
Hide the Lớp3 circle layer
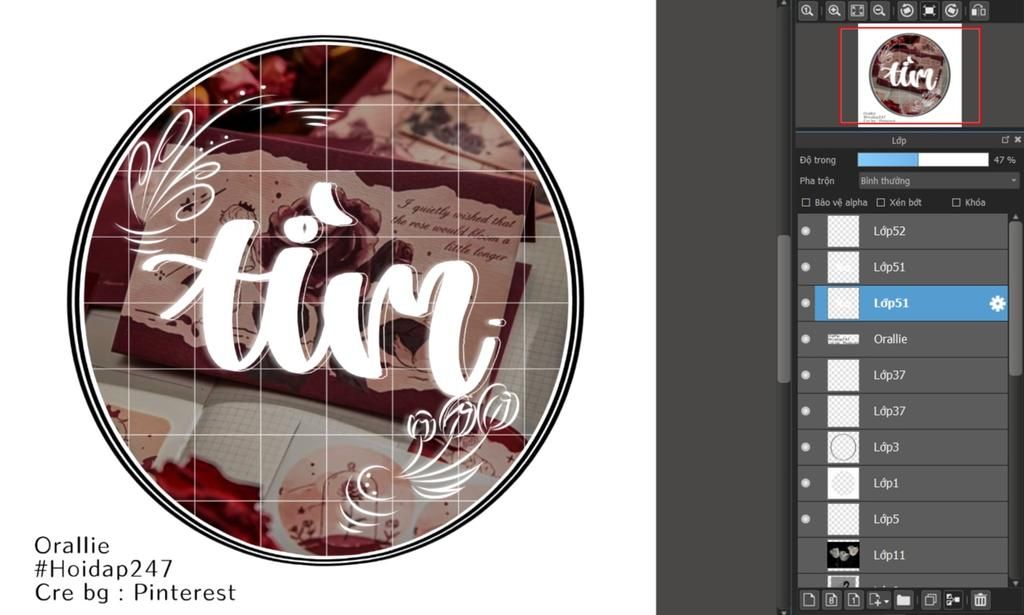click(806, 447)
